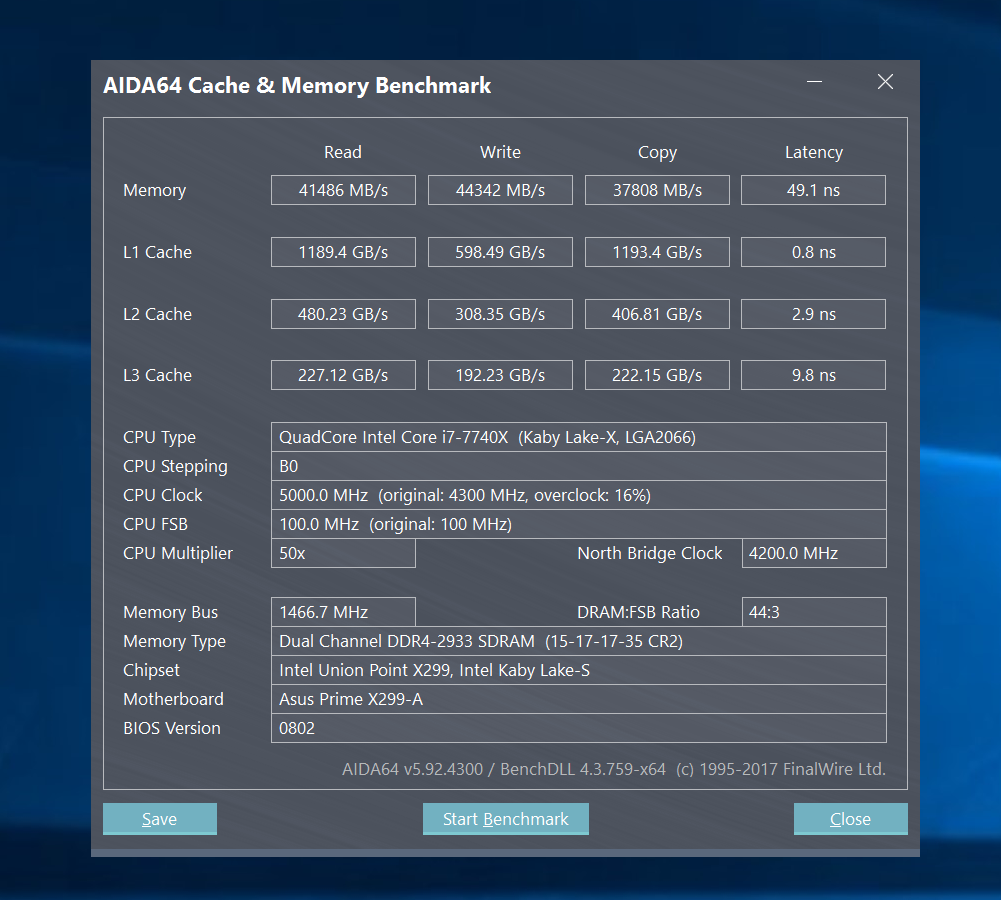Click the CPU Clock label

162,495
